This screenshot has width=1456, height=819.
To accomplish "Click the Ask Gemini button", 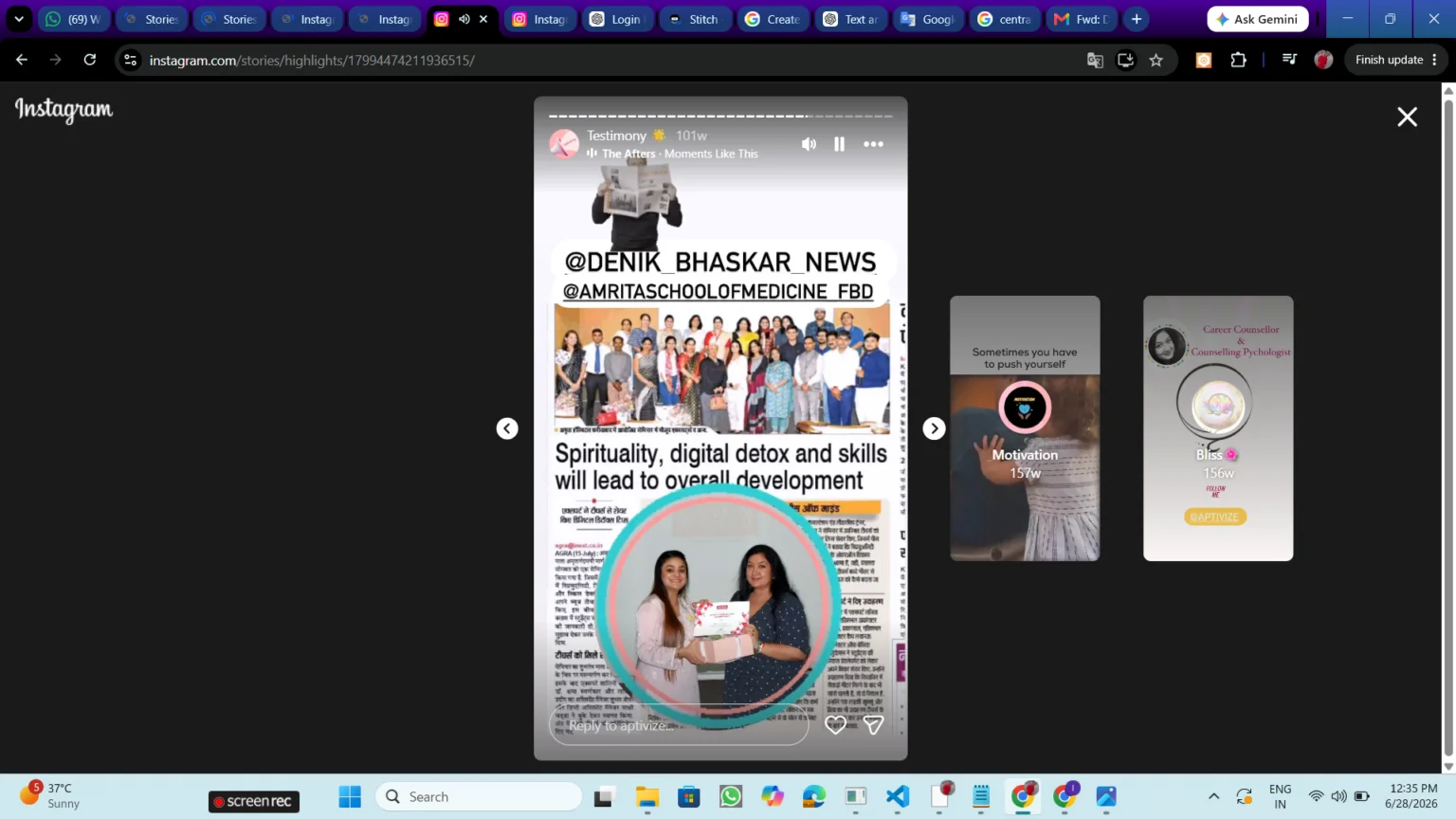I will click(x=1257, y=19).
